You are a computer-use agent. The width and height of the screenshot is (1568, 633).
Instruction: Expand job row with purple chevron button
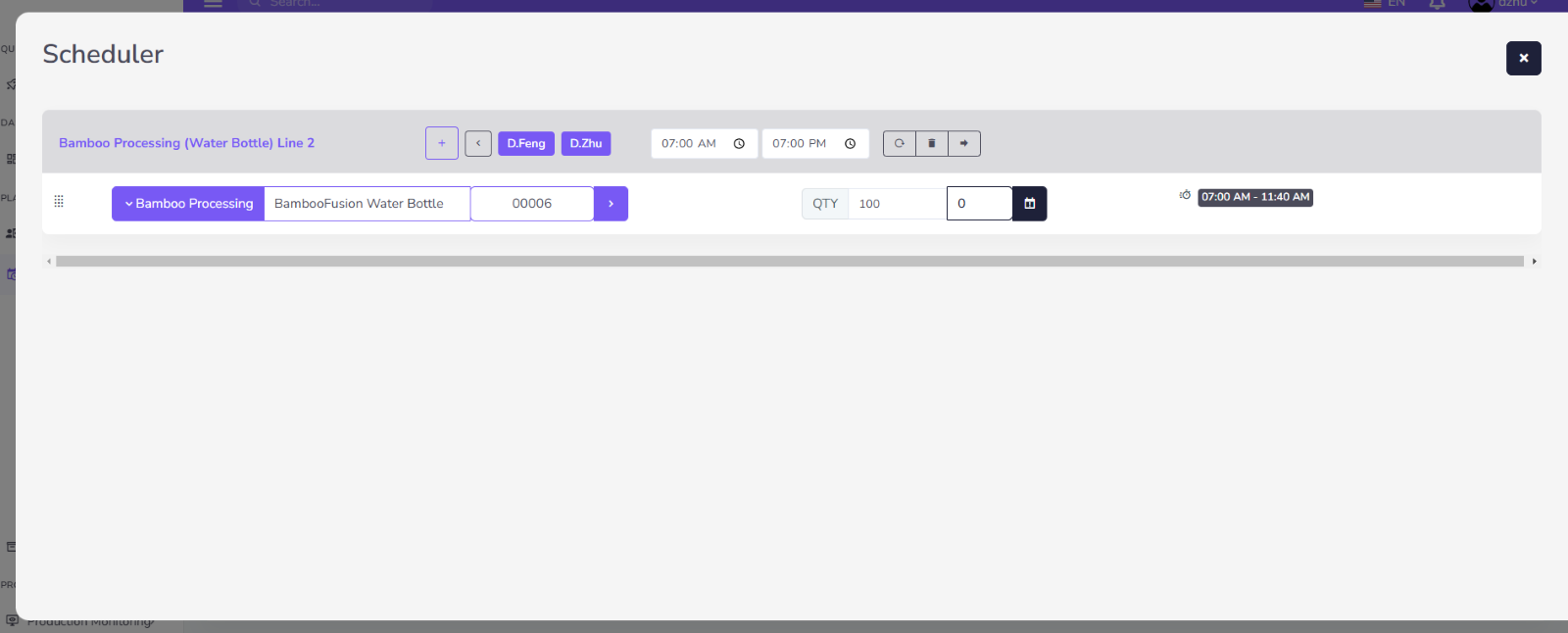pyautogui.click(x=611, y=204)
